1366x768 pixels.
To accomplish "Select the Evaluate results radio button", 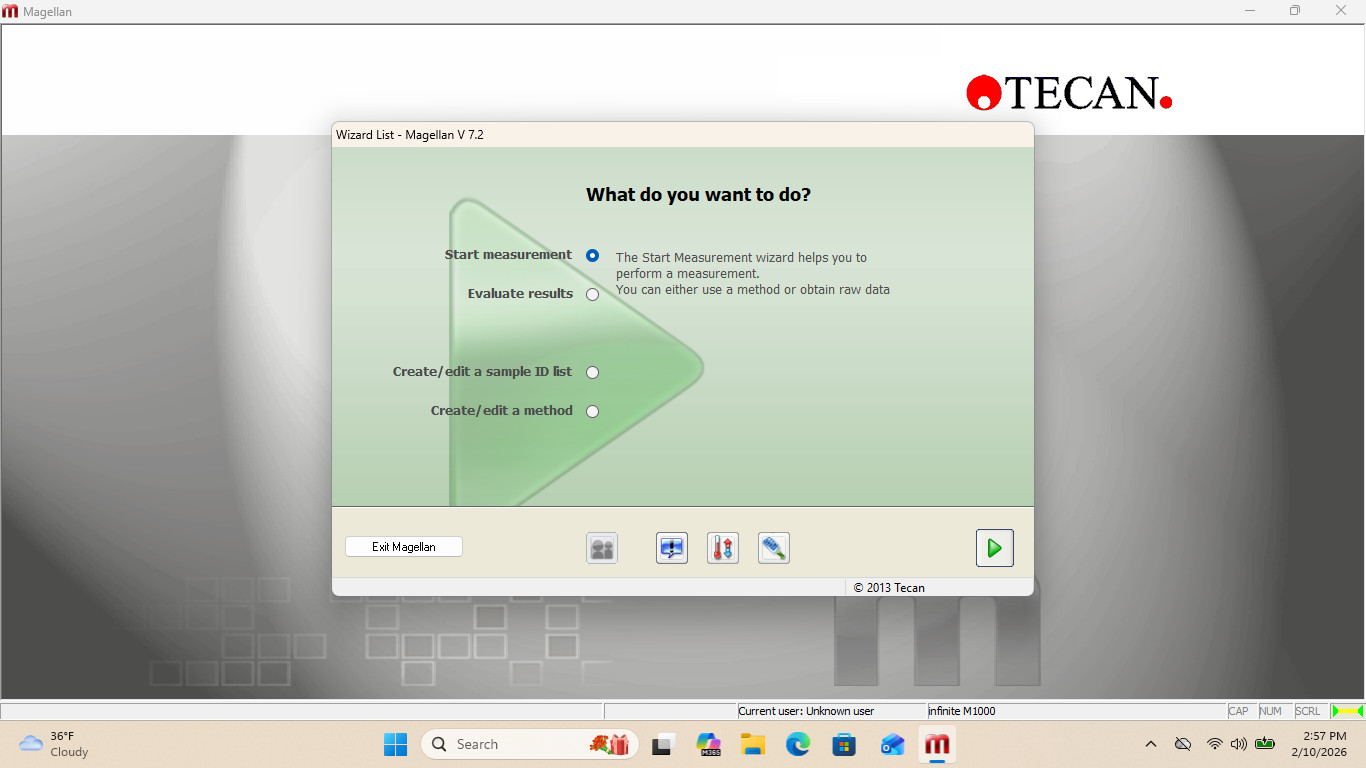I will [x=593, y=295].
